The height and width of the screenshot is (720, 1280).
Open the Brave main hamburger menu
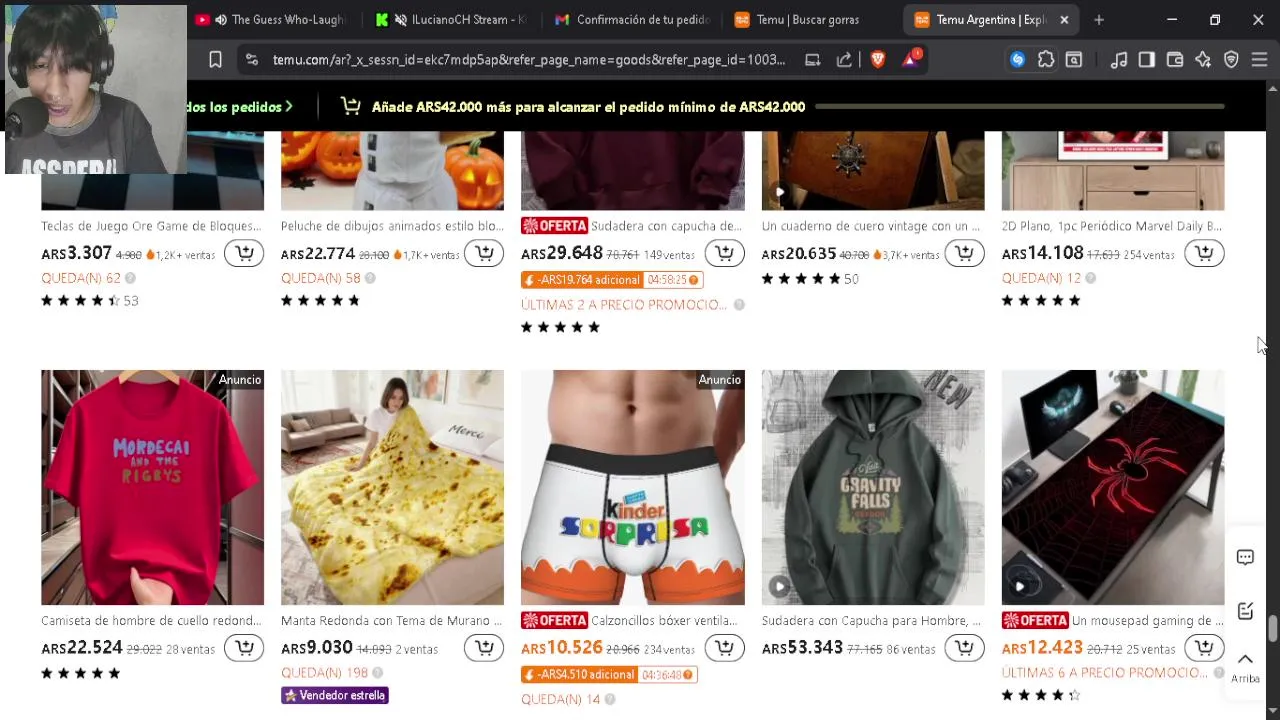pyautogui.click(x=1259, y=60)
